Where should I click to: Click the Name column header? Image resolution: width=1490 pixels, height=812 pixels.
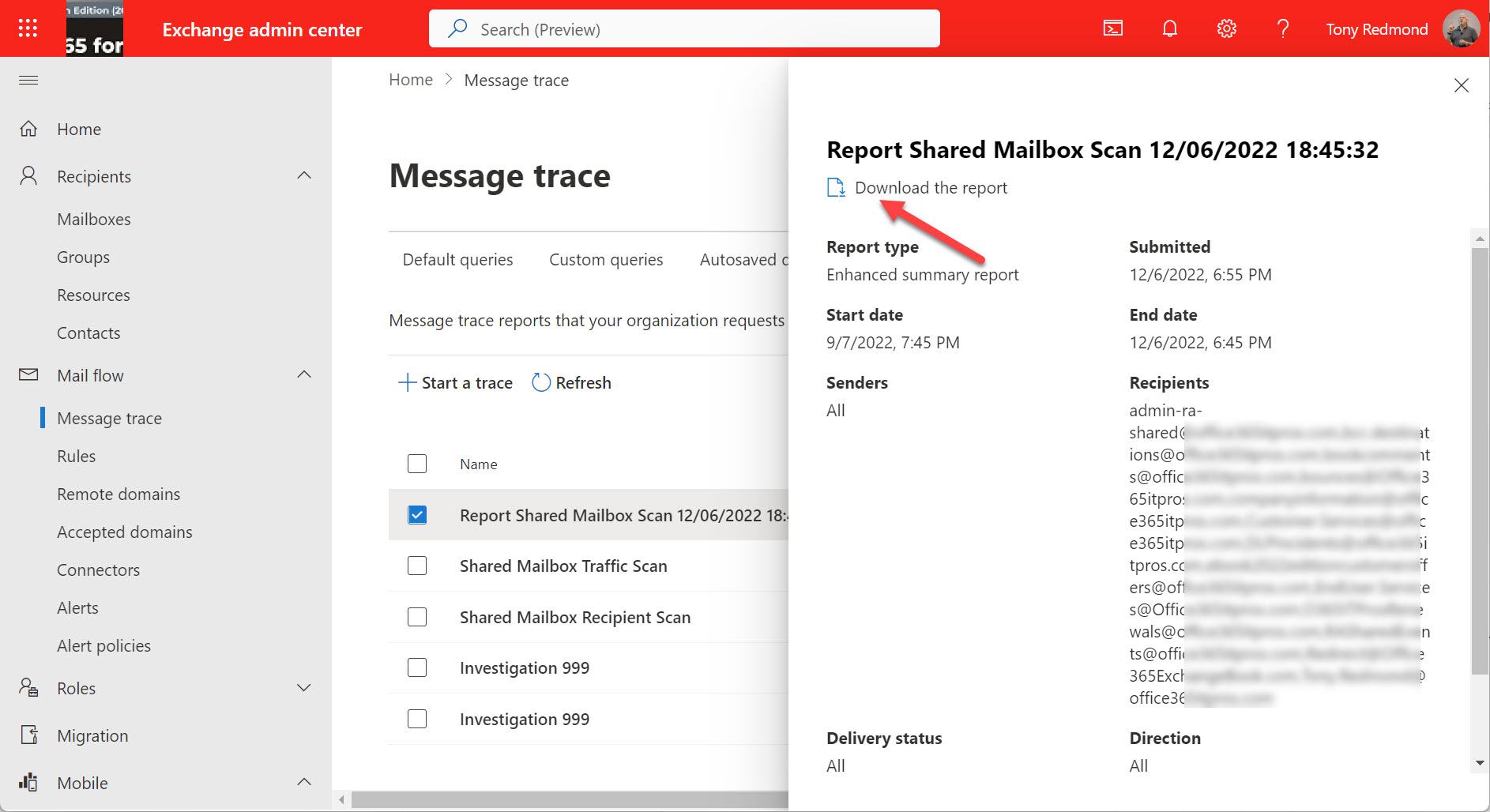479,464
